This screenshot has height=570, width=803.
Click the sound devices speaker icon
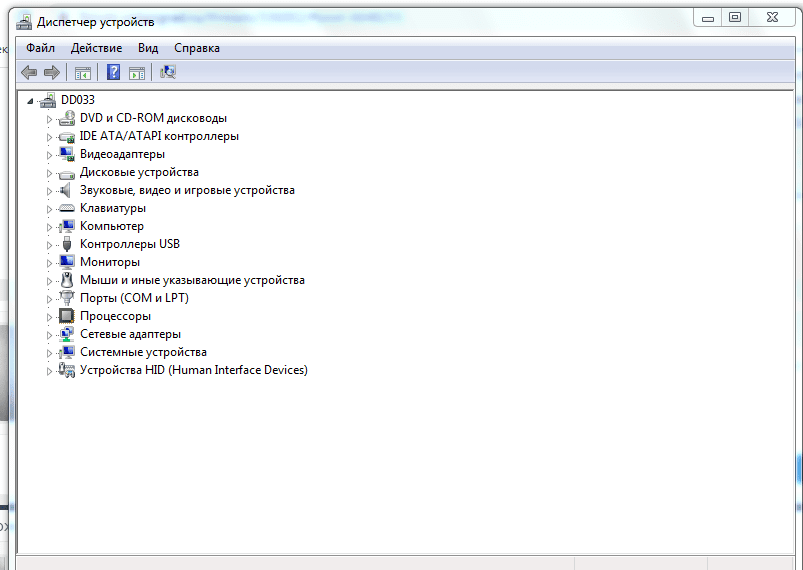pos(65,190)
